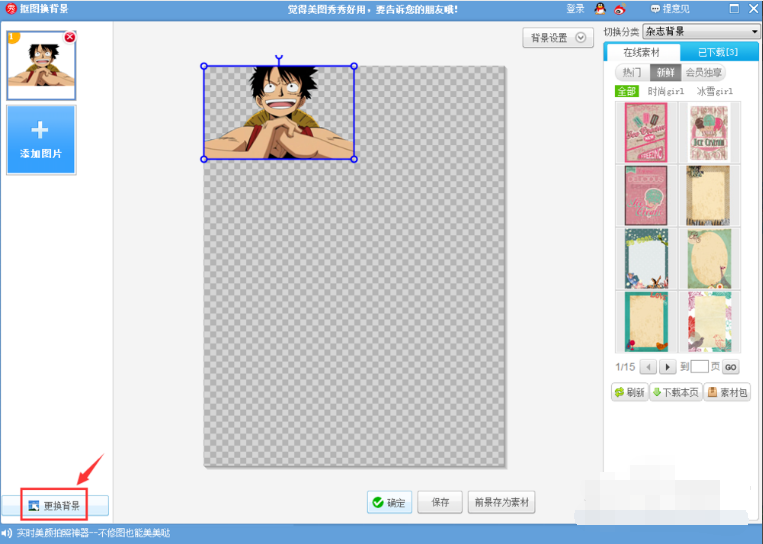The height and width of the screenshot is (544, 763).
Task: Click the 更换背景 change background button
Action: 54,506
